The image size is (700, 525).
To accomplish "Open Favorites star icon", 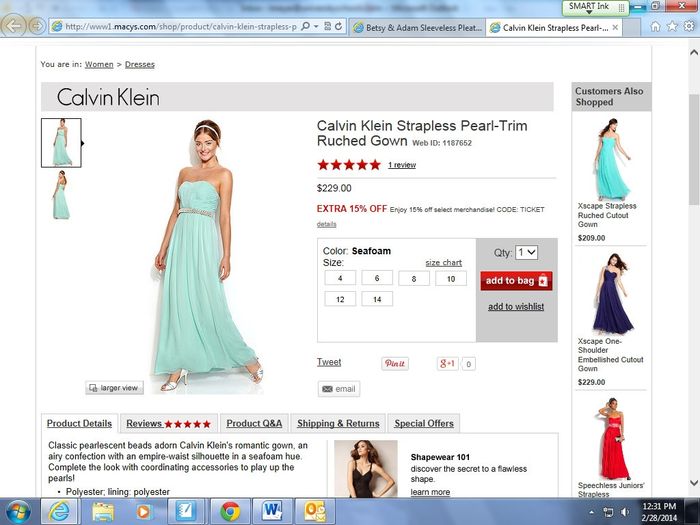I will [672, 26].
